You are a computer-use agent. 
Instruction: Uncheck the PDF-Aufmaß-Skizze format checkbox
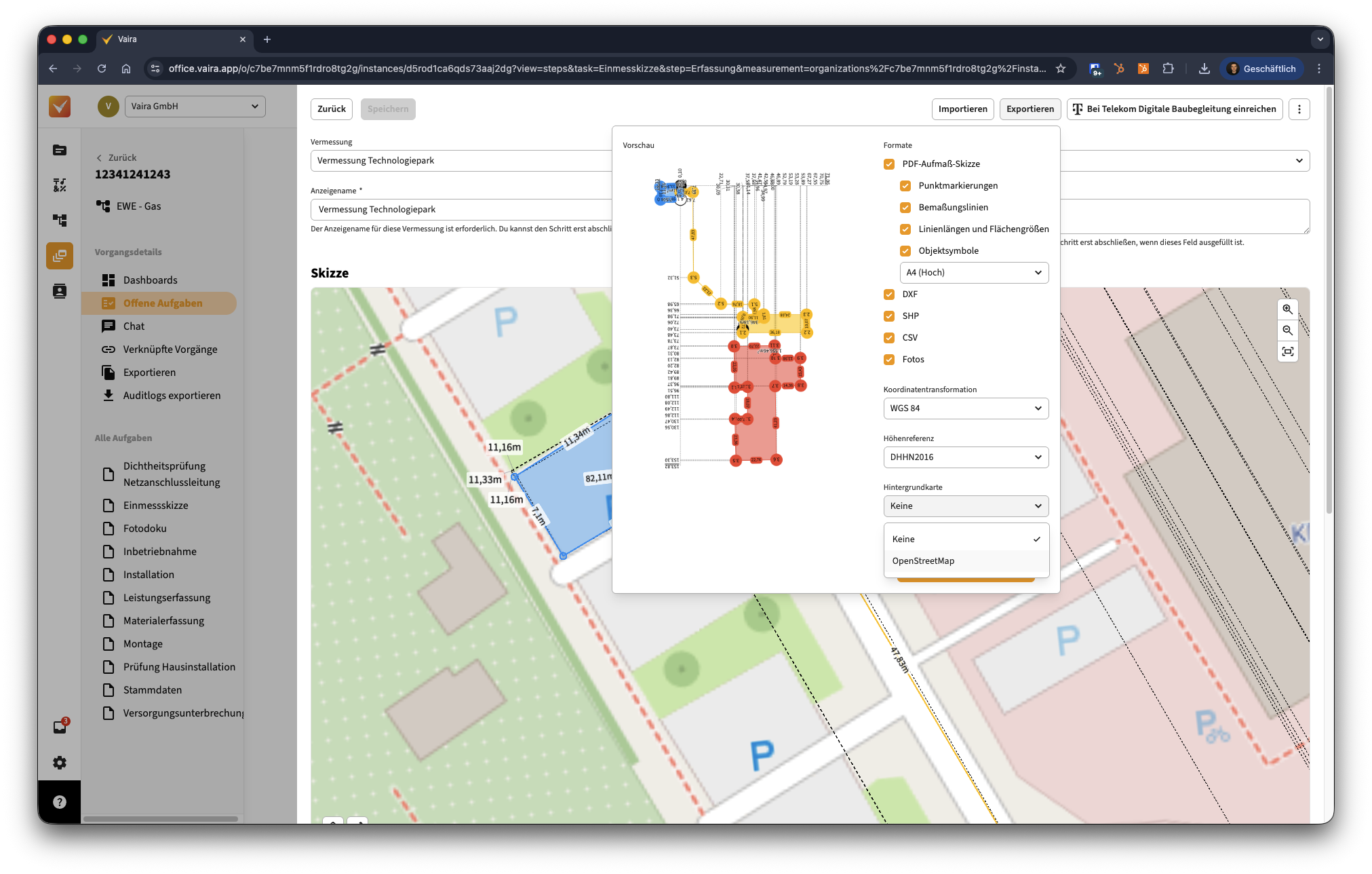(x=889, y=164)
